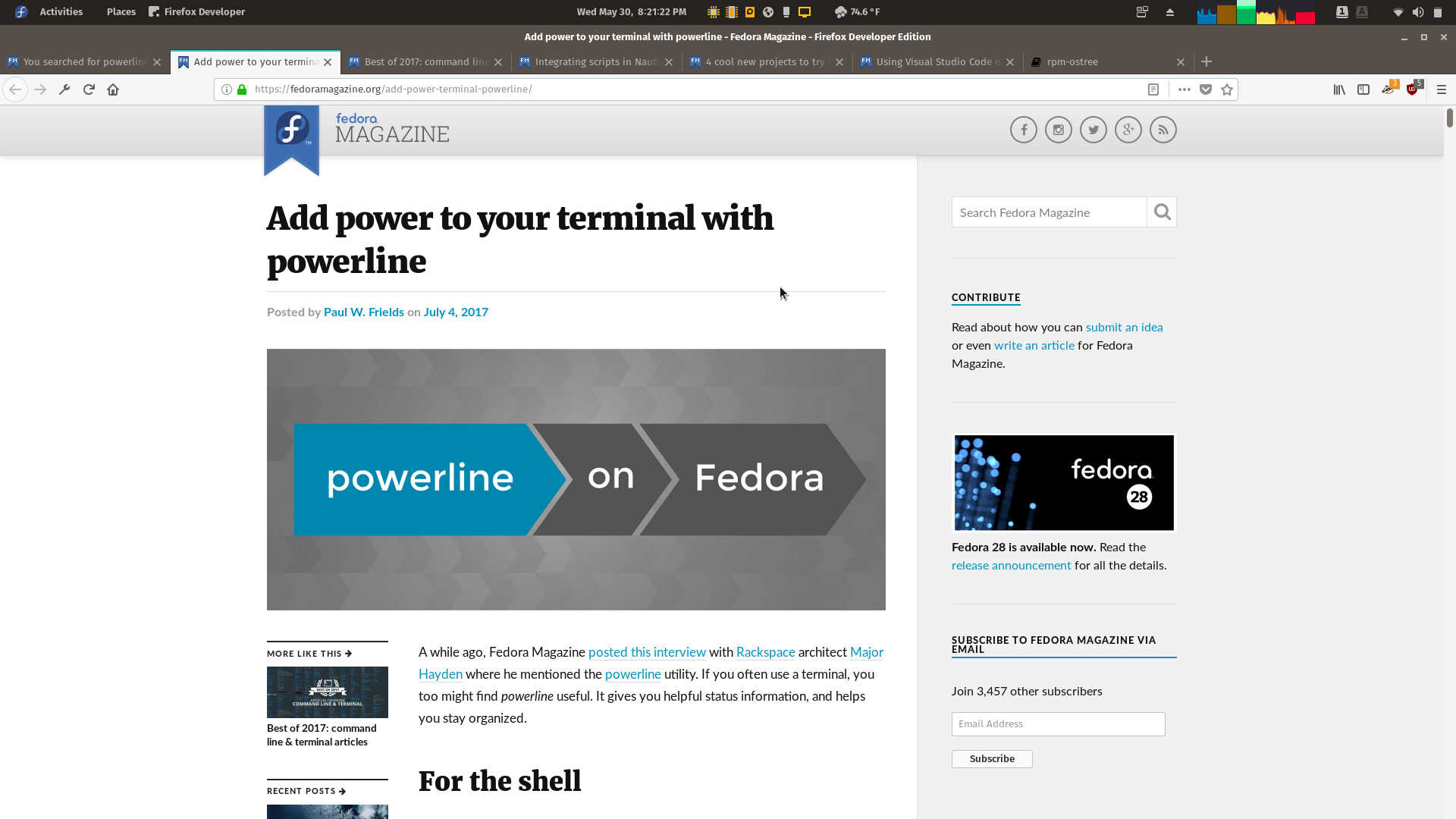Open the GNOME Activities overview
The width and height of the screenshot is (1456, 819).
(61, 11)
